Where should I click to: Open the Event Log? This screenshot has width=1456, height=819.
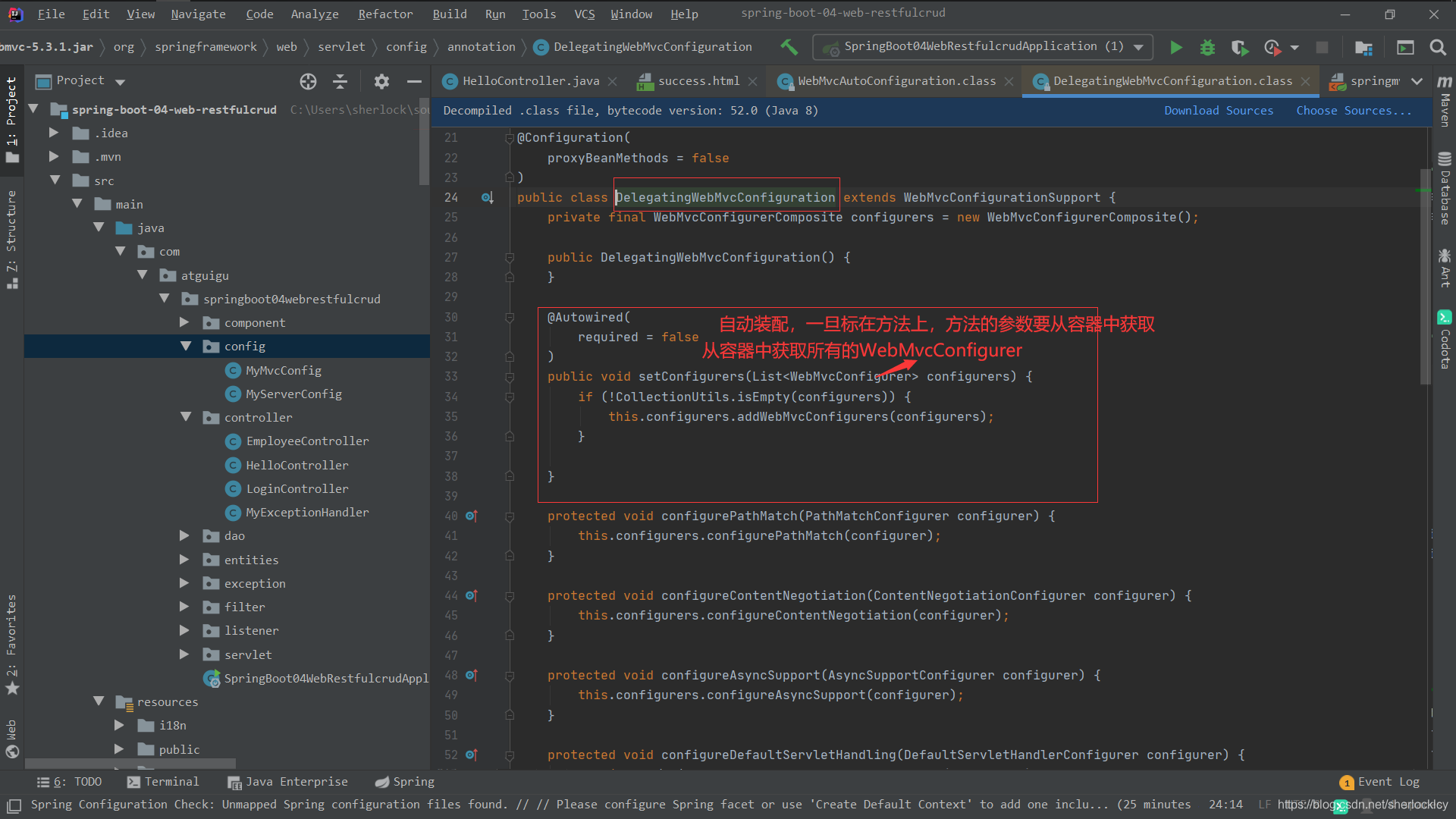(x=1379, y=782)
